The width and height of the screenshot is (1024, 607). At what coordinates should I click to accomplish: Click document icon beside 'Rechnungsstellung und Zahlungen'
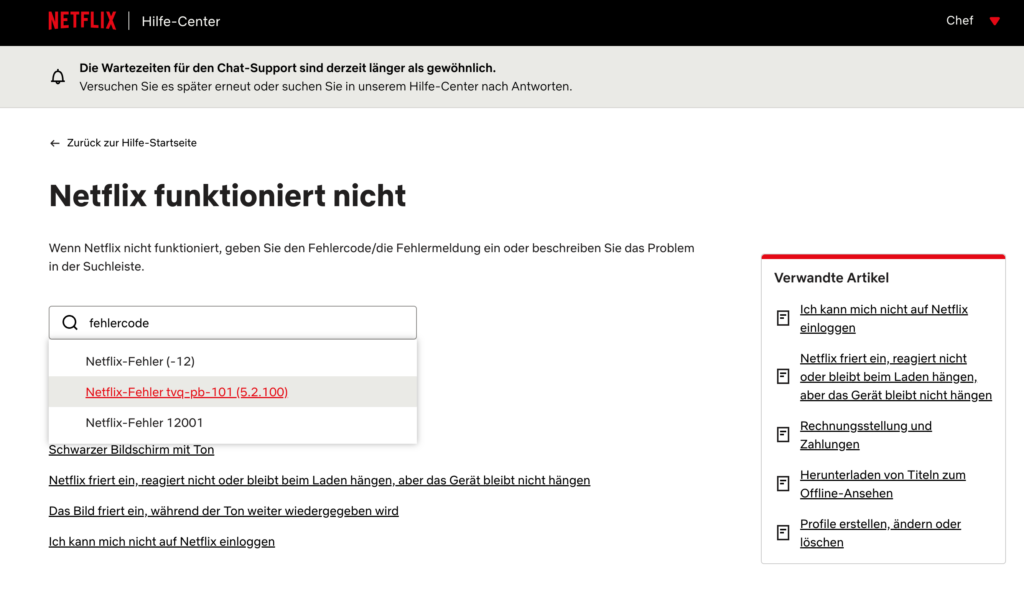pos(783,435)
